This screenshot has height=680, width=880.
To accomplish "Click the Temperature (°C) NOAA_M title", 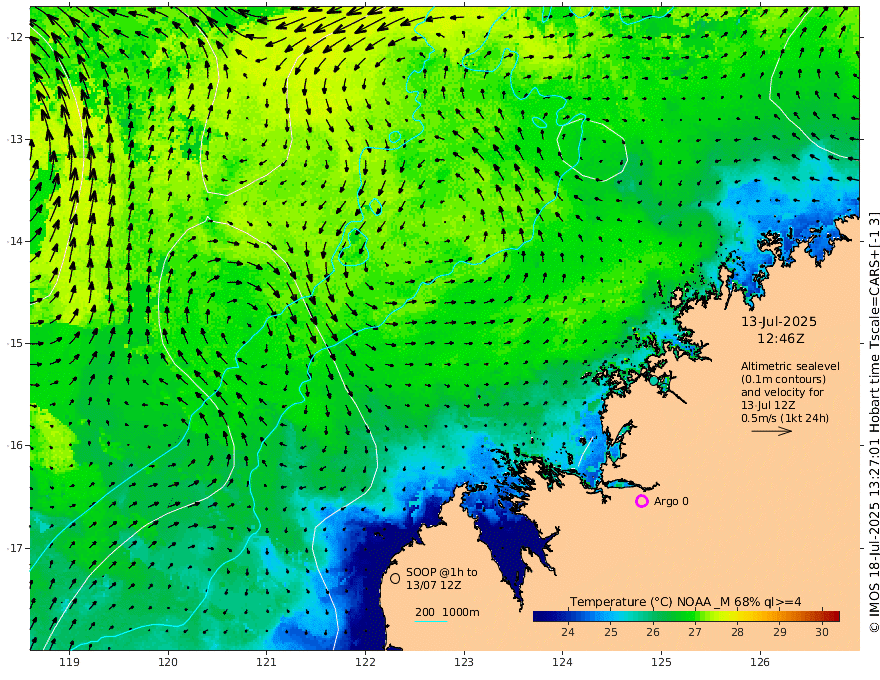I will pos(685,602).
